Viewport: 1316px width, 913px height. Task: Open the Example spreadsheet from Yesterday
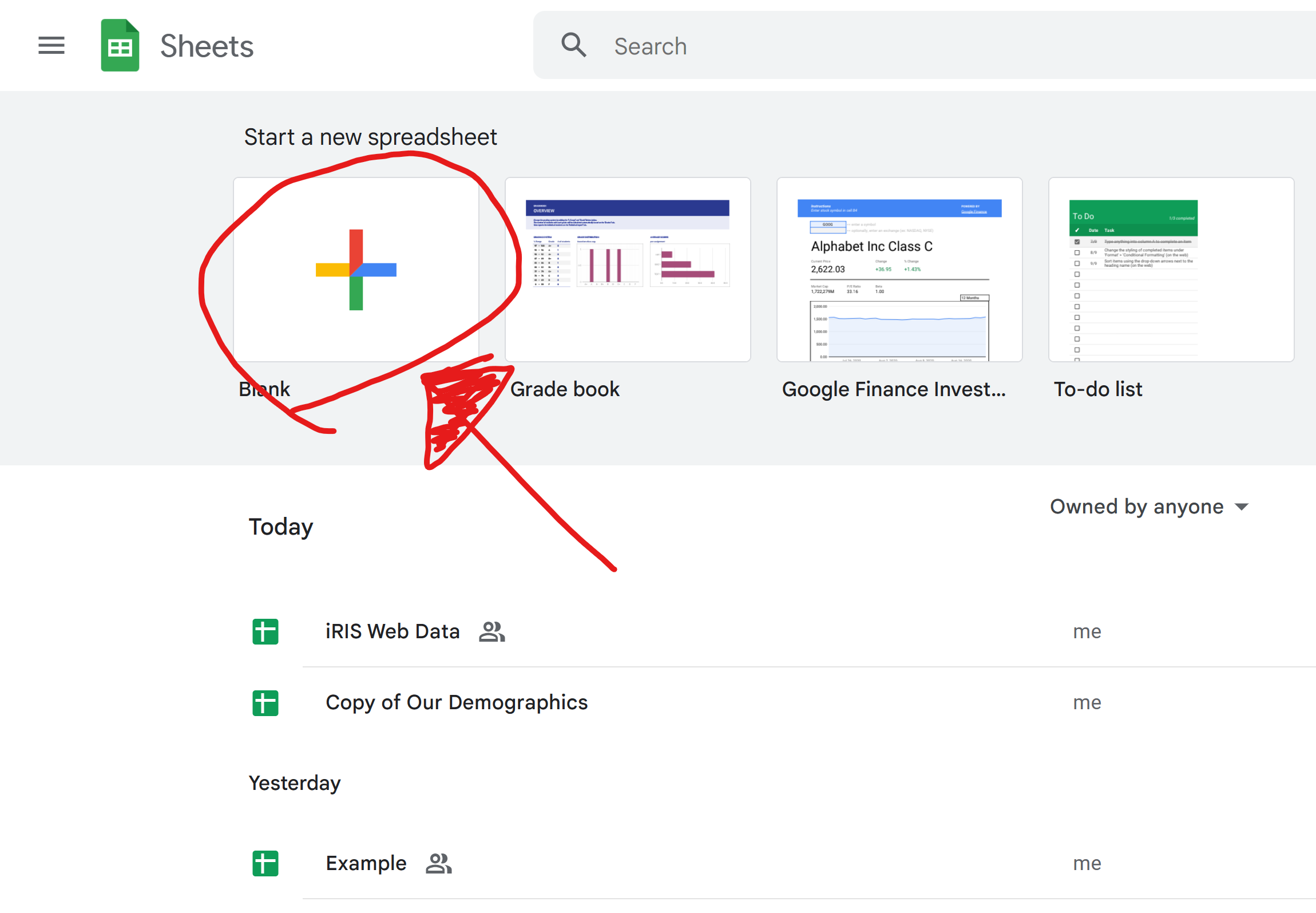(x=366, y=863)
